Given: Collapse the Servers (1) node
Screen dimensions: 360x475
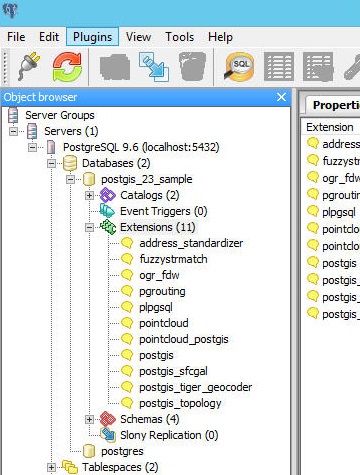Looking at the screenshot, I should point(13,131).
